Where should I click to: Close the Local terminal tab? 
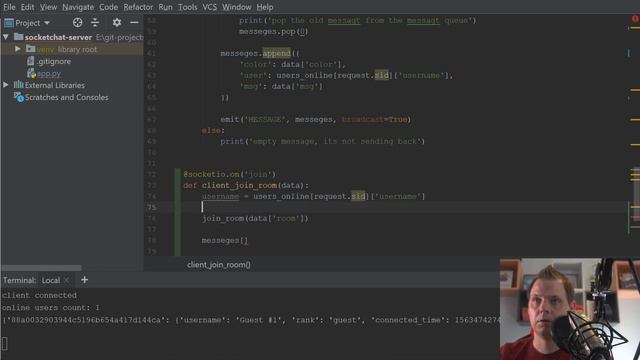67,280
